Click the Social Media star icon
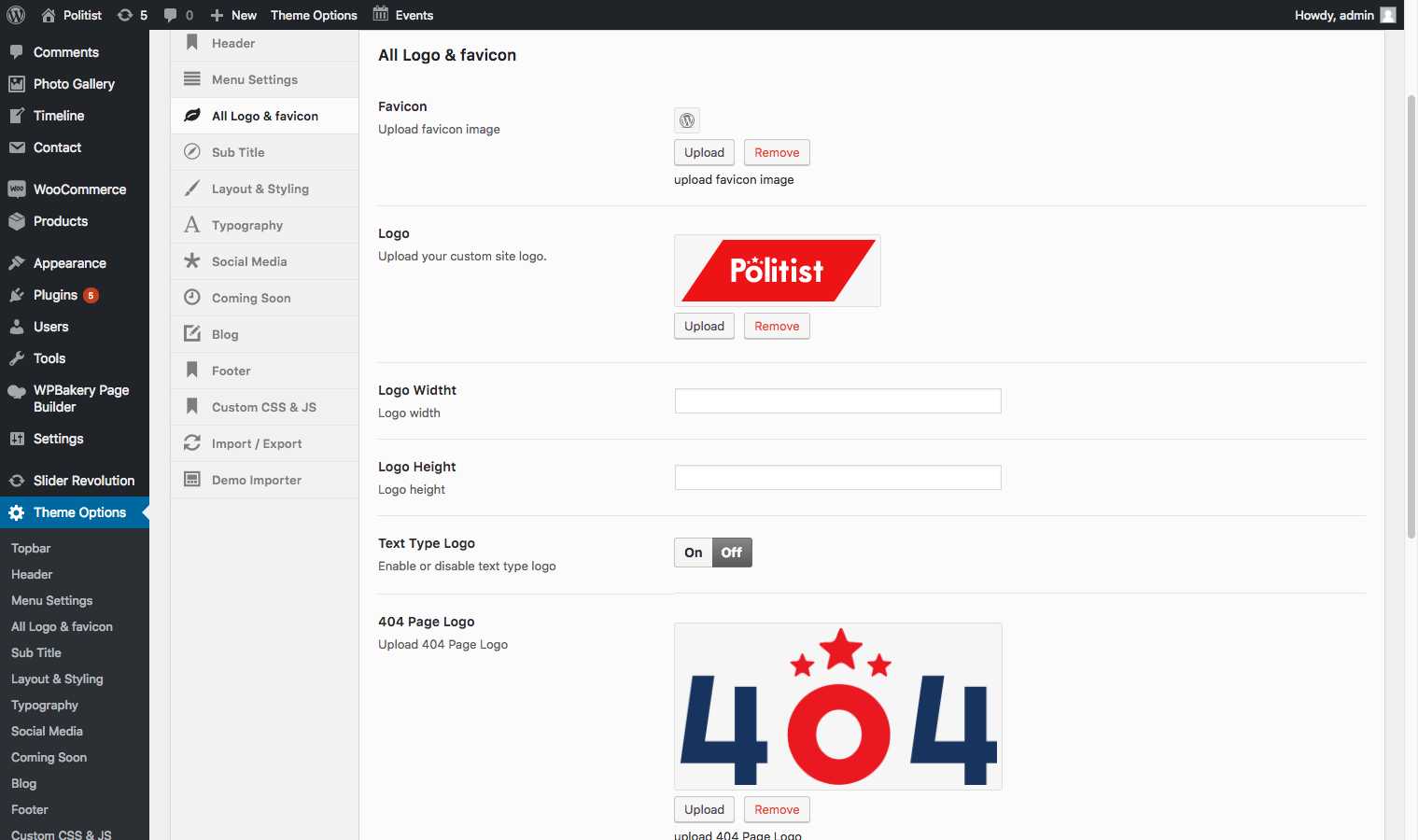Screen dimensions: 1418x840 tap(192, 261)
